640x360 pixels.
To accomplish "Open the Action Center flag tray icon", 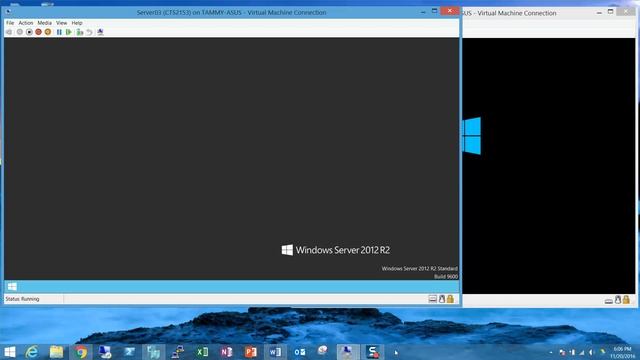I will [562, 352].
